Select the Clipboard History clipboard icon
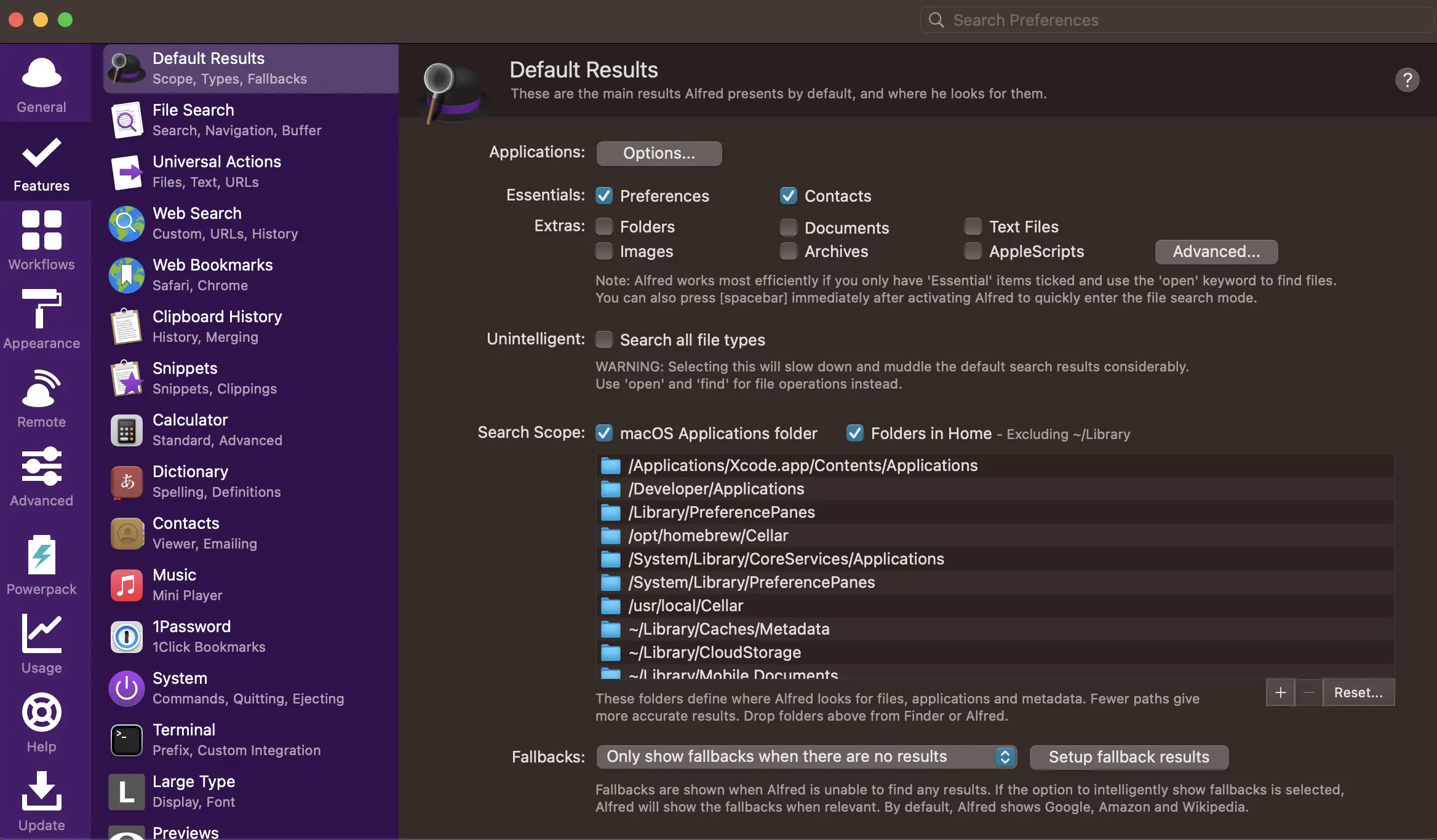The width and height of the screenshot is (1437, 840). point(127,327)
